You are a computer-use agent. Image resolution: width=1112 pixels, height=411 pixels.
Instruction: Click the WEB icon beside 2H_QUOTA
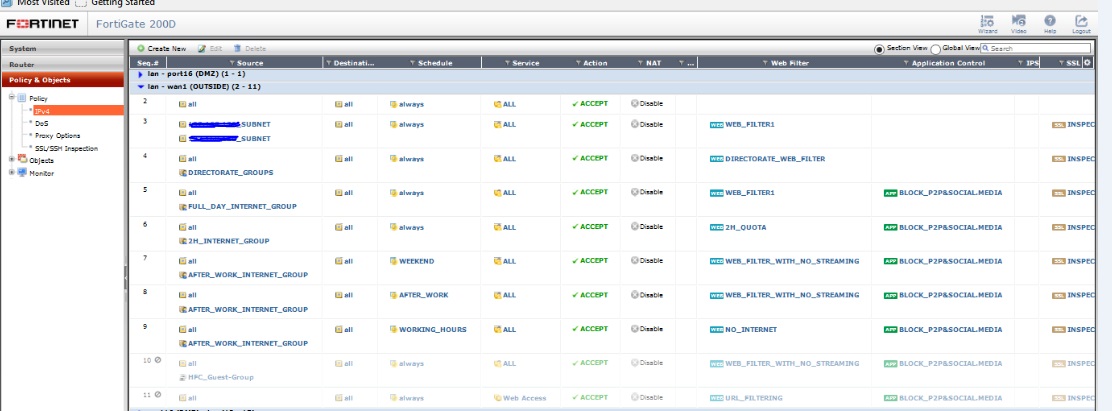[x=716, y=227]
